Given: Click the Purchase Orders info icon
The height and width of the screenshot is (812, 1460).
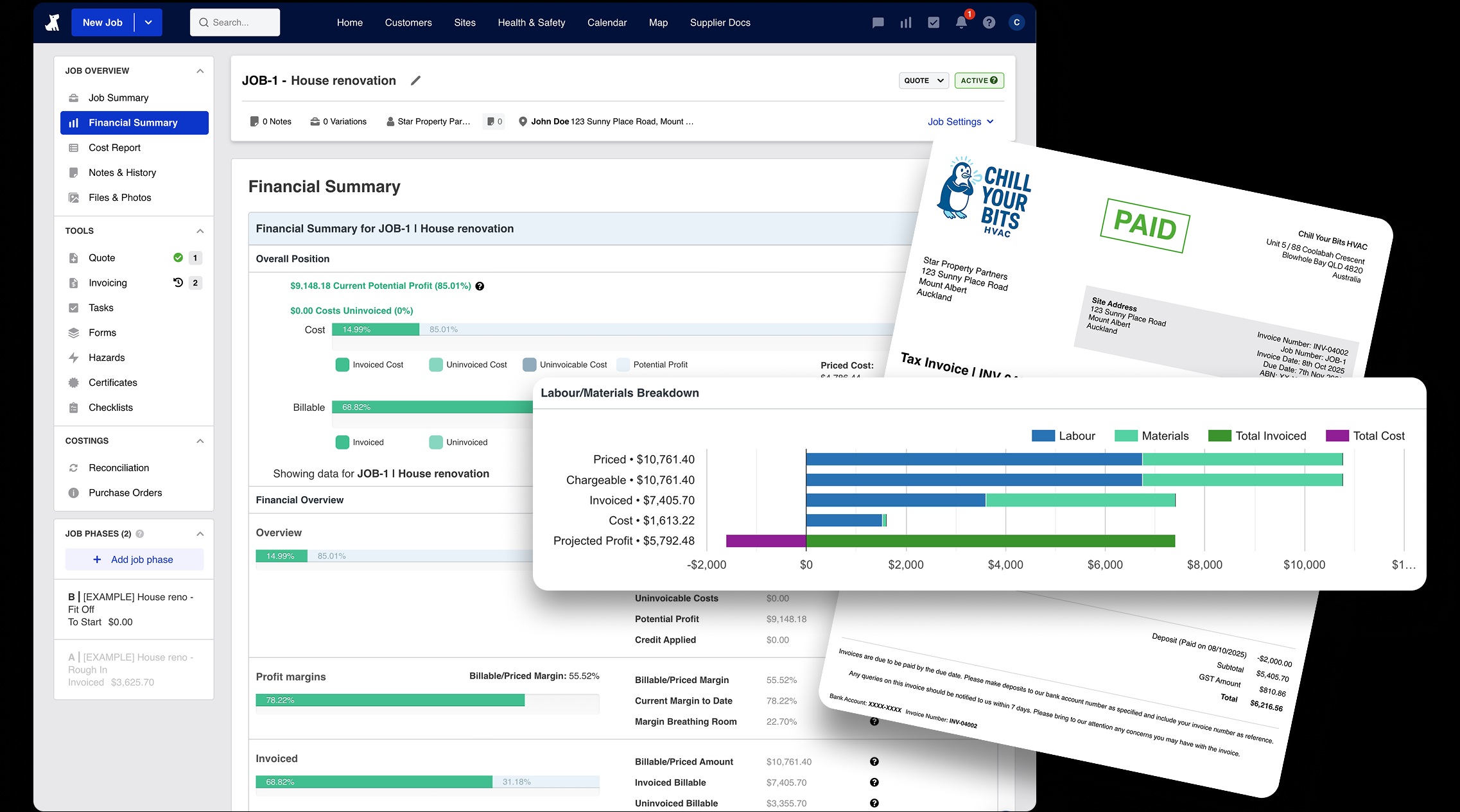Looking at the screenshot, I should (x=74, y=493).
